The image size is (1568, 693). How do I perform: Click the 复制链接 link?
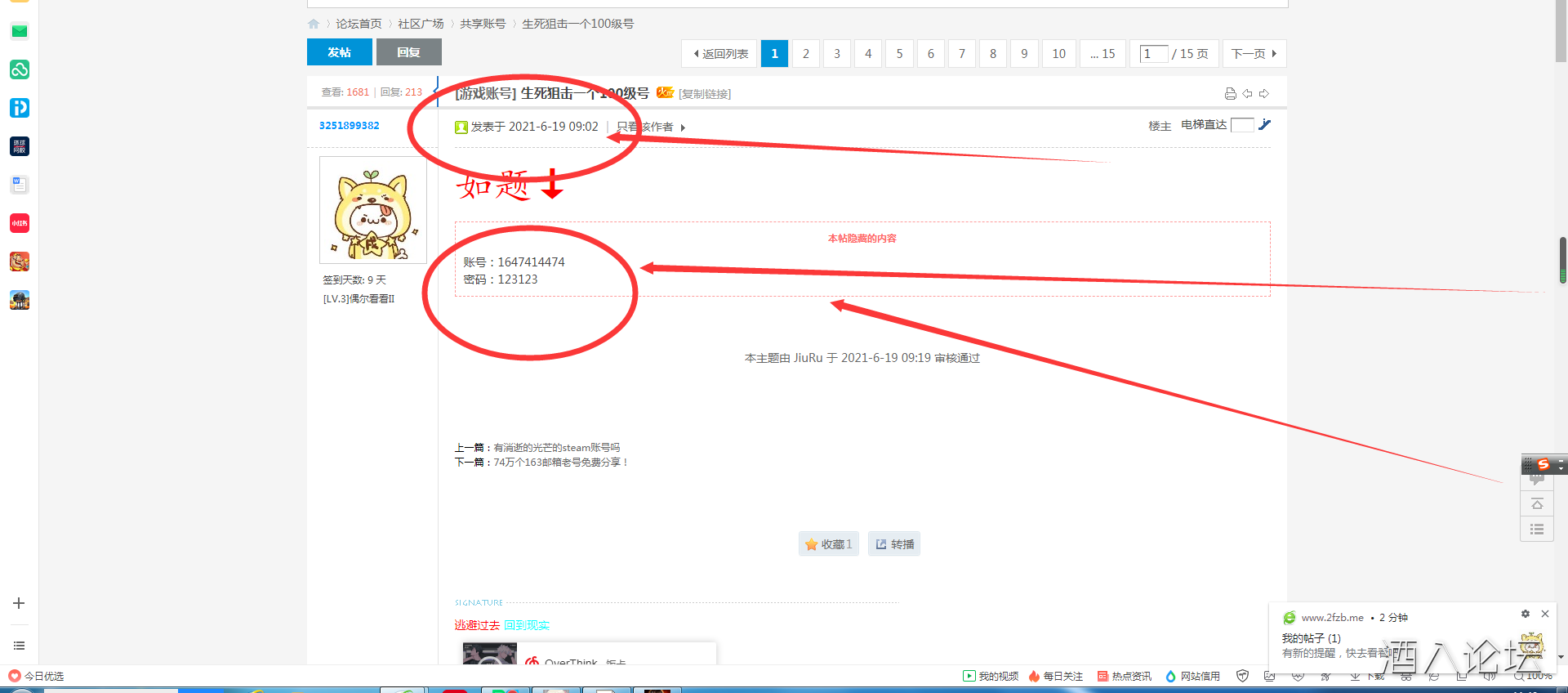(705, 94)
